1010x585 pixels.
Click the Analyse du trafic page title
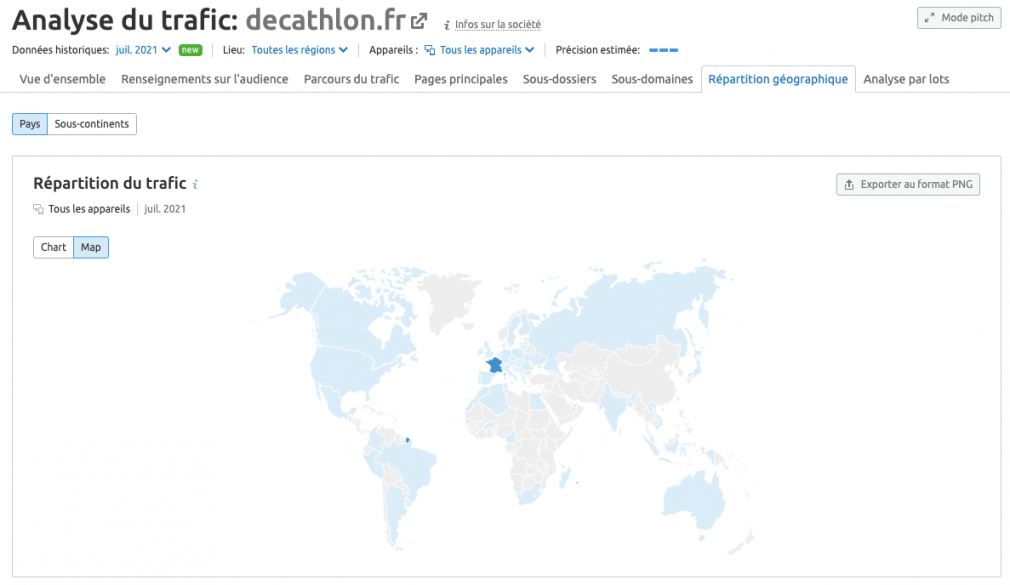125,20
